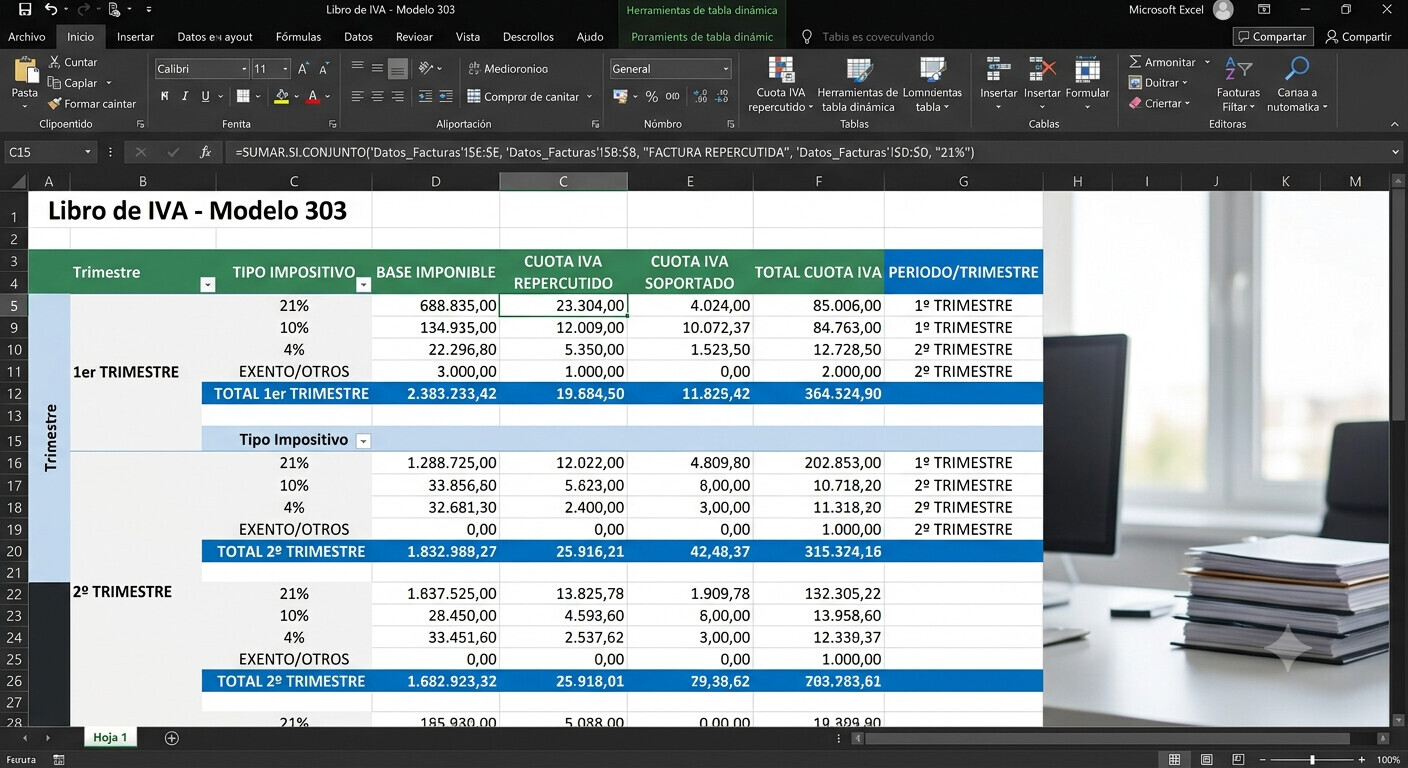
Task: Align text left in bottom alignment row
Action: click(357, 96)
